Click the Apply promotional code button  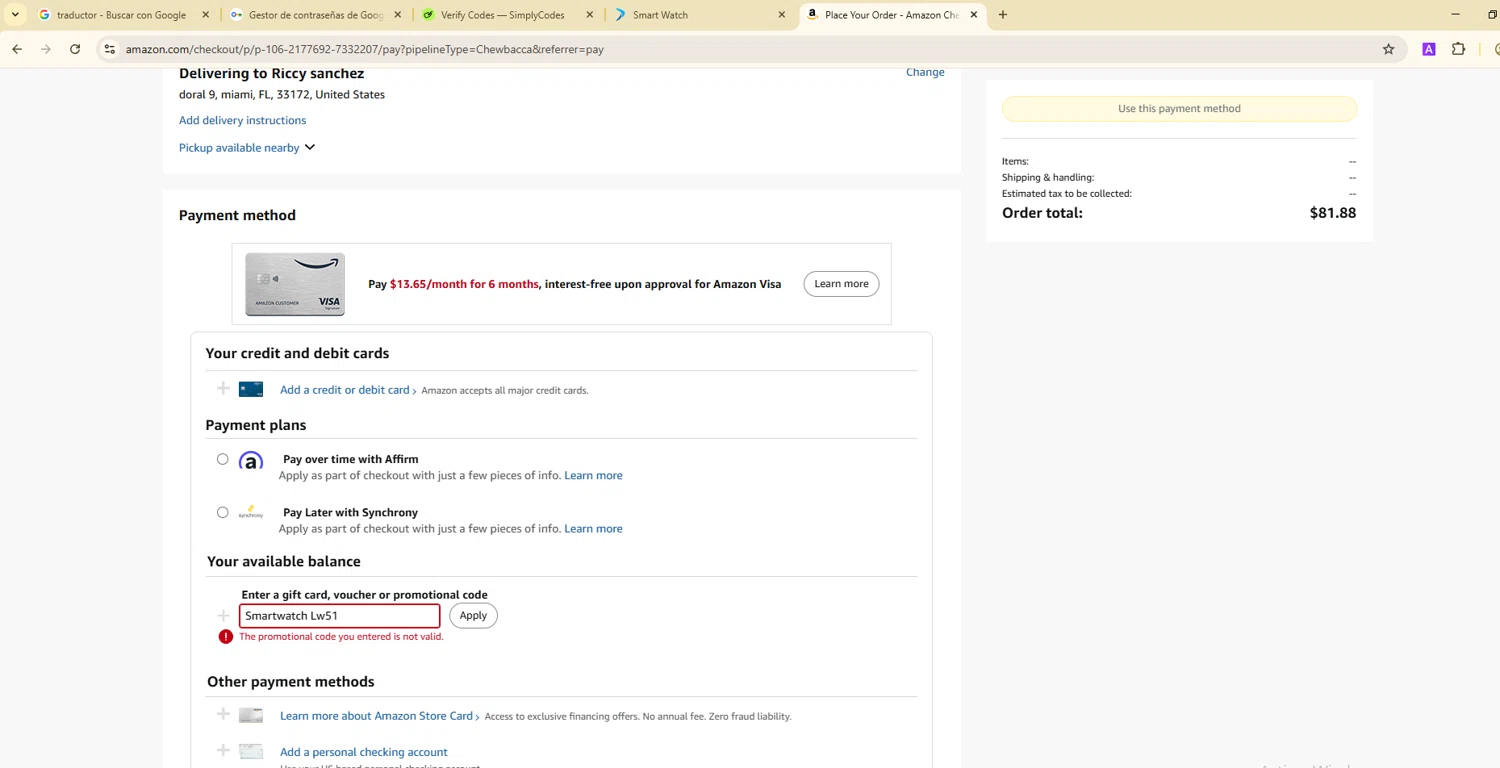pyautogui.click(x=473, y=616)
